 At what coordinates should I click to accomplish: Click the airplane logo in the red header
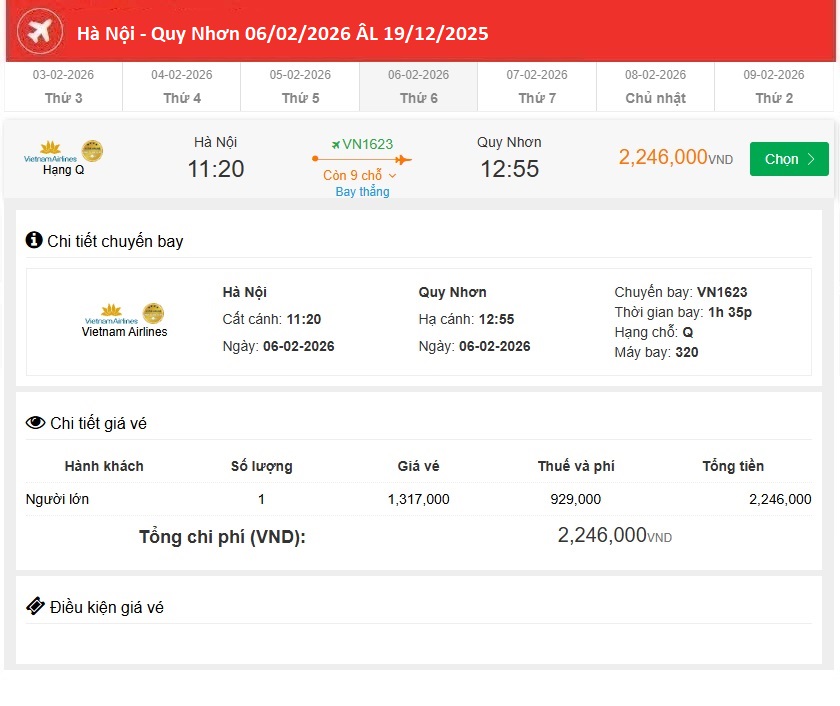(41, 33)
